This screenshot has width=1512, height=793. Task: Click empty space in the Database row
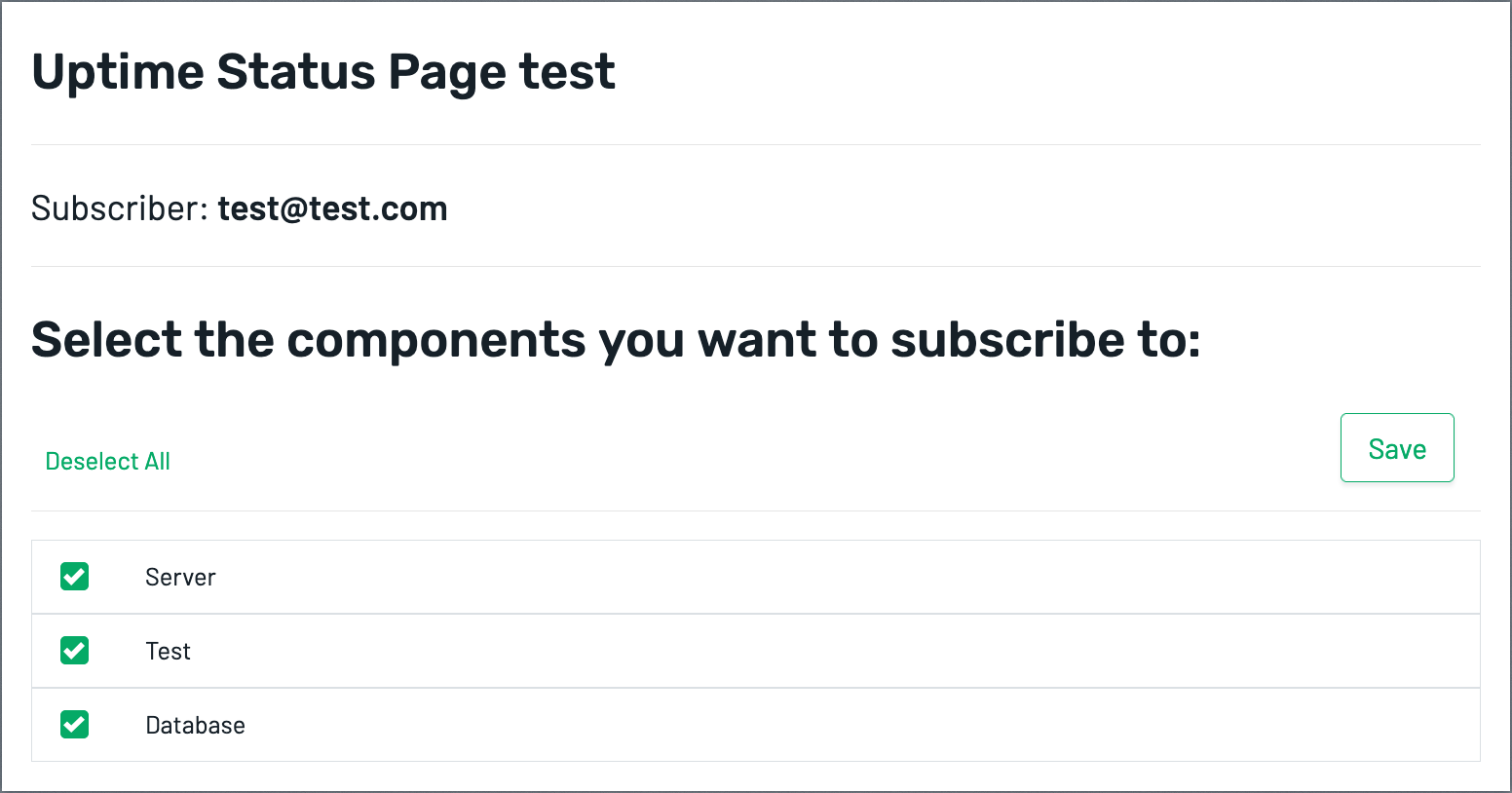[x=828, y=725]
